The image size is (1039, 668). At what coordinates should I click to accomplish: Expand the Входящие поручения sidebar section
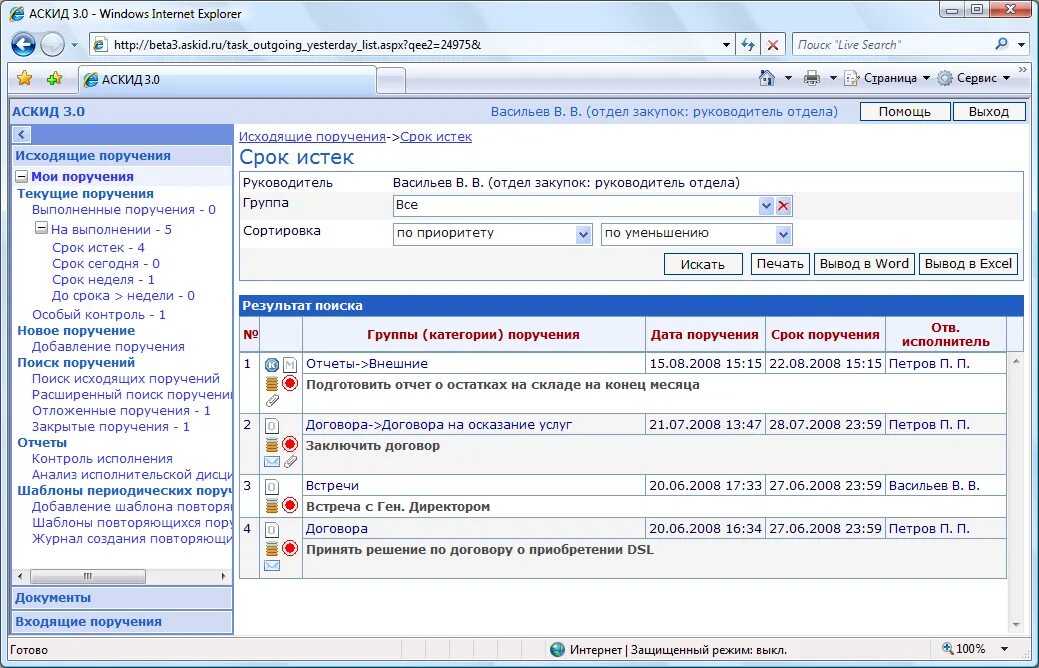coord(123,622)
